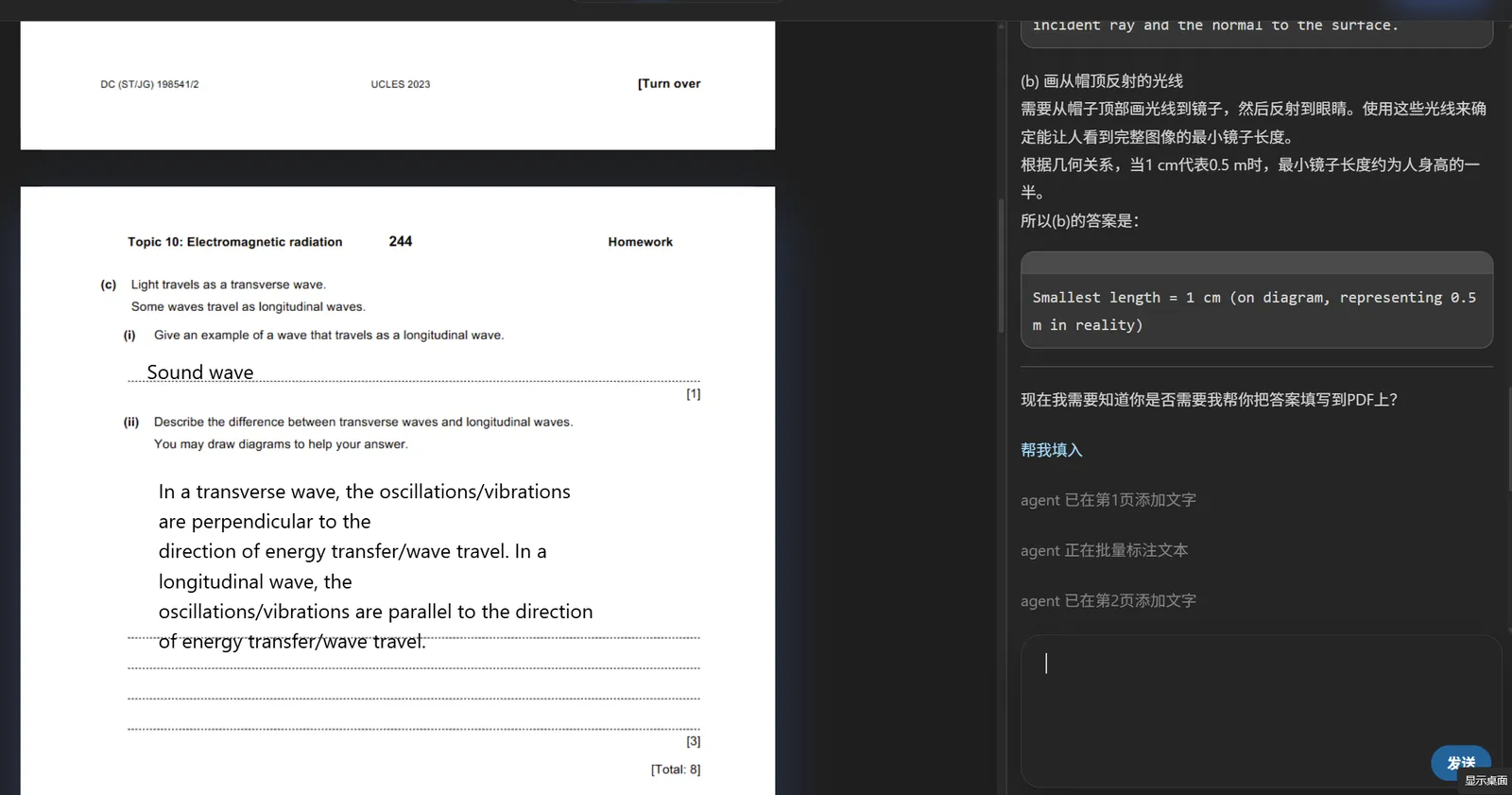Click the '[Total: 8]' marks label
This screenshot has width=1512, height=795.
[x=676, y=769]
